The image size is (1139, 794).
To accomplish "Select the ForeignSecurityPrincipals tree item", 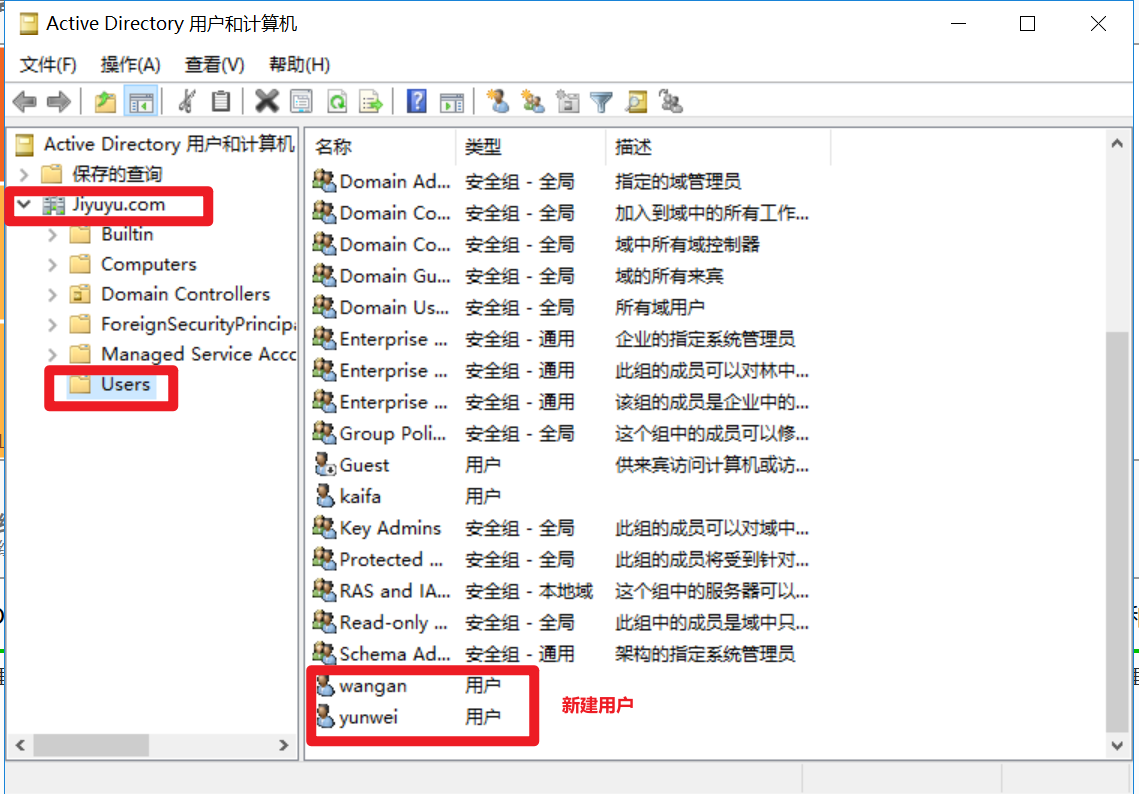I will pyautogui.click(x=198, y=324).
